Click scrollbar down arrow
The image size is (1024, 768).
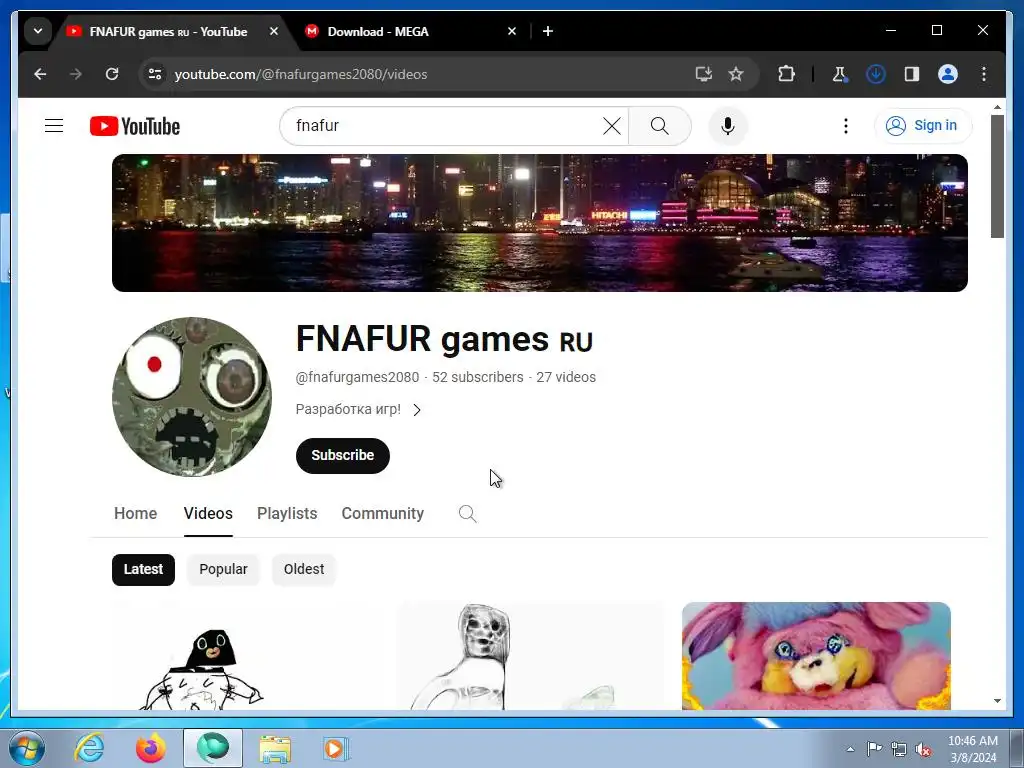(997, 701)
